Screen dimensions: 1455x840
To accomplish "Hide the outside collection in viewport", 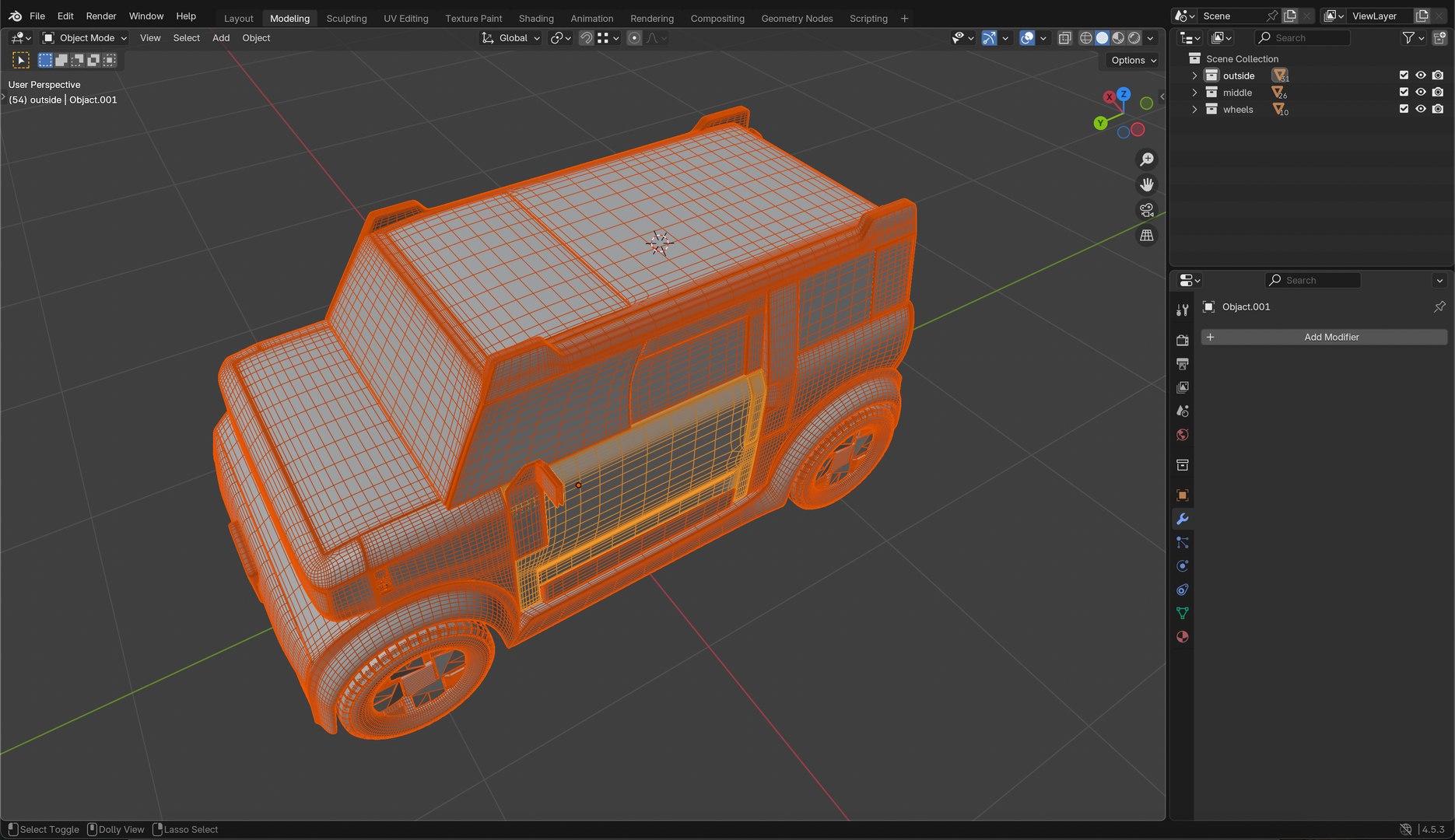I will coord(1421,75).
